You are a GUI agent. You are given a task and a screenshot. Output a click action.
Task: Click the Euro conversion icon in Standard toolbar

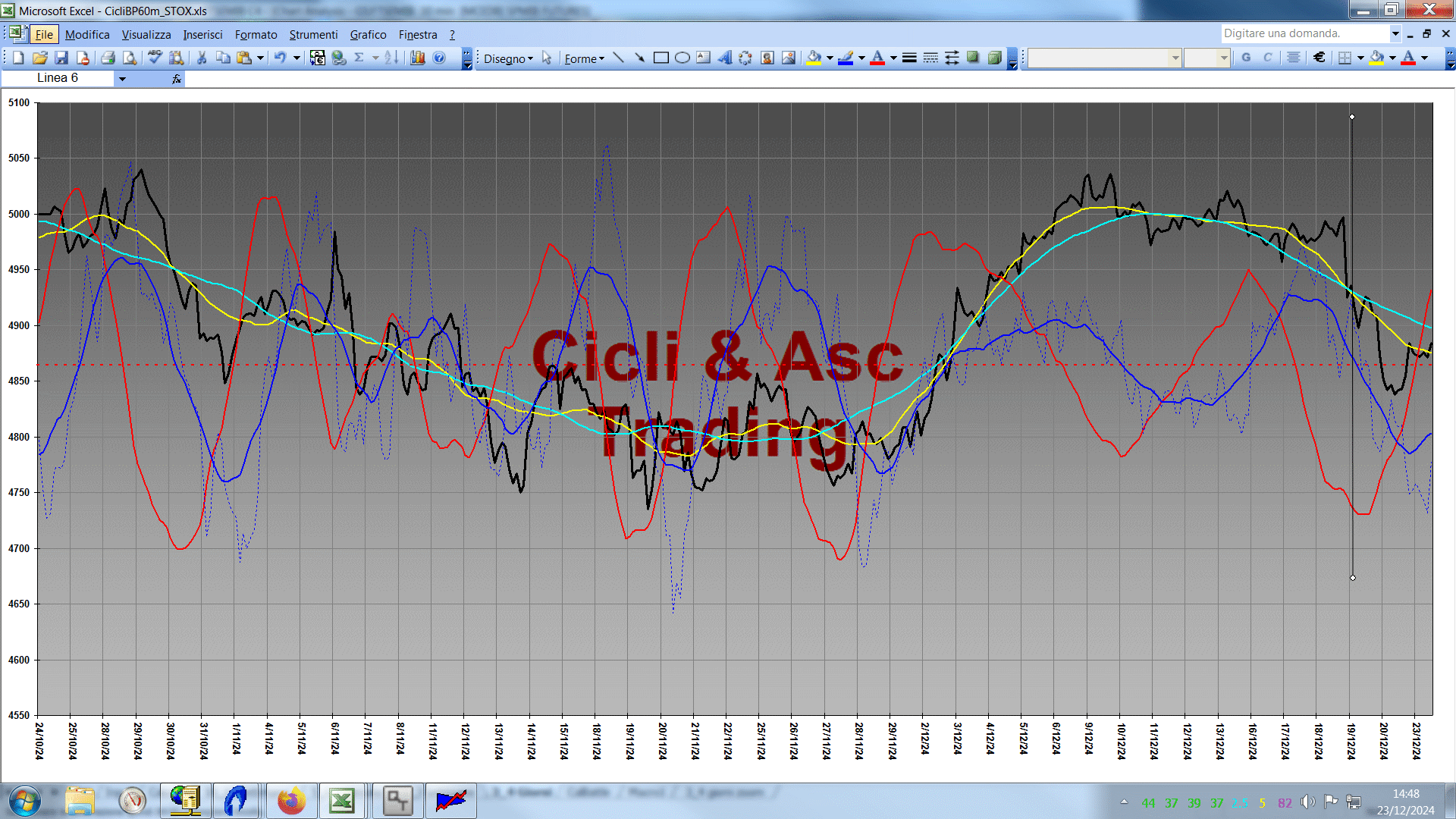(x=318, y=58)
